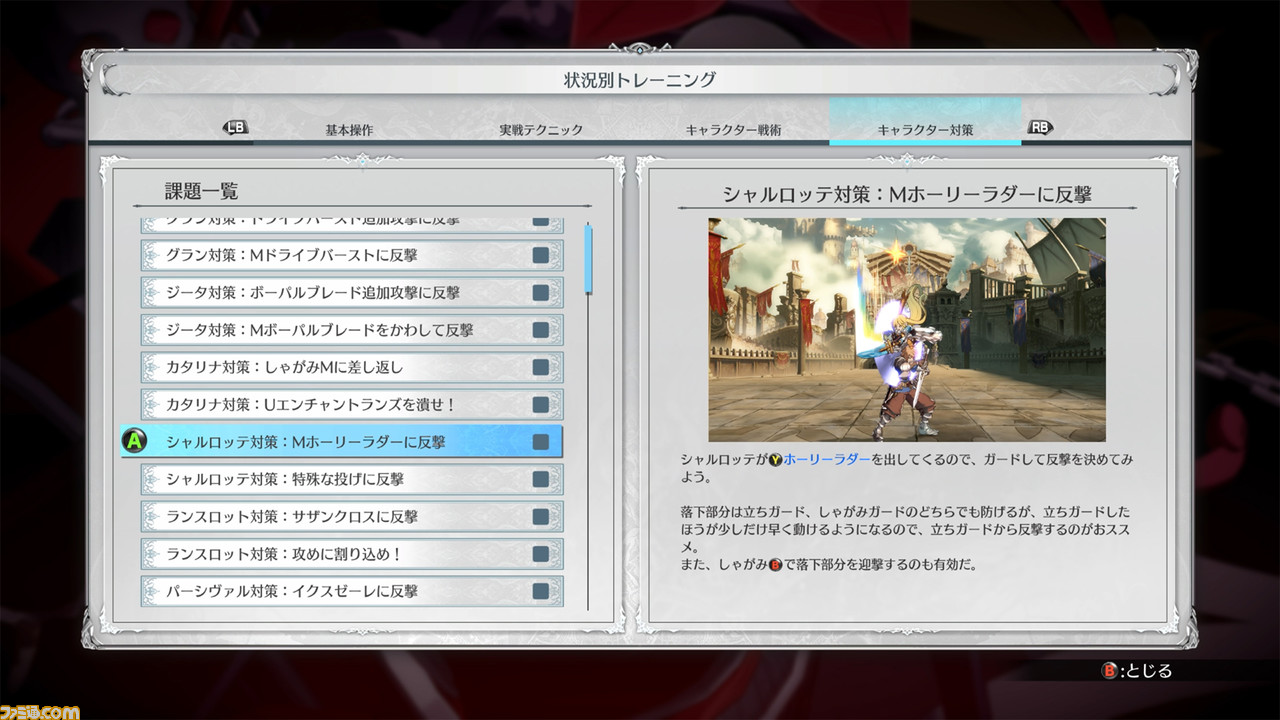Toggle completion box for グラン対策:Mドライブバースト
This screenshot has height=720, width=1280.
coord(540,256)
